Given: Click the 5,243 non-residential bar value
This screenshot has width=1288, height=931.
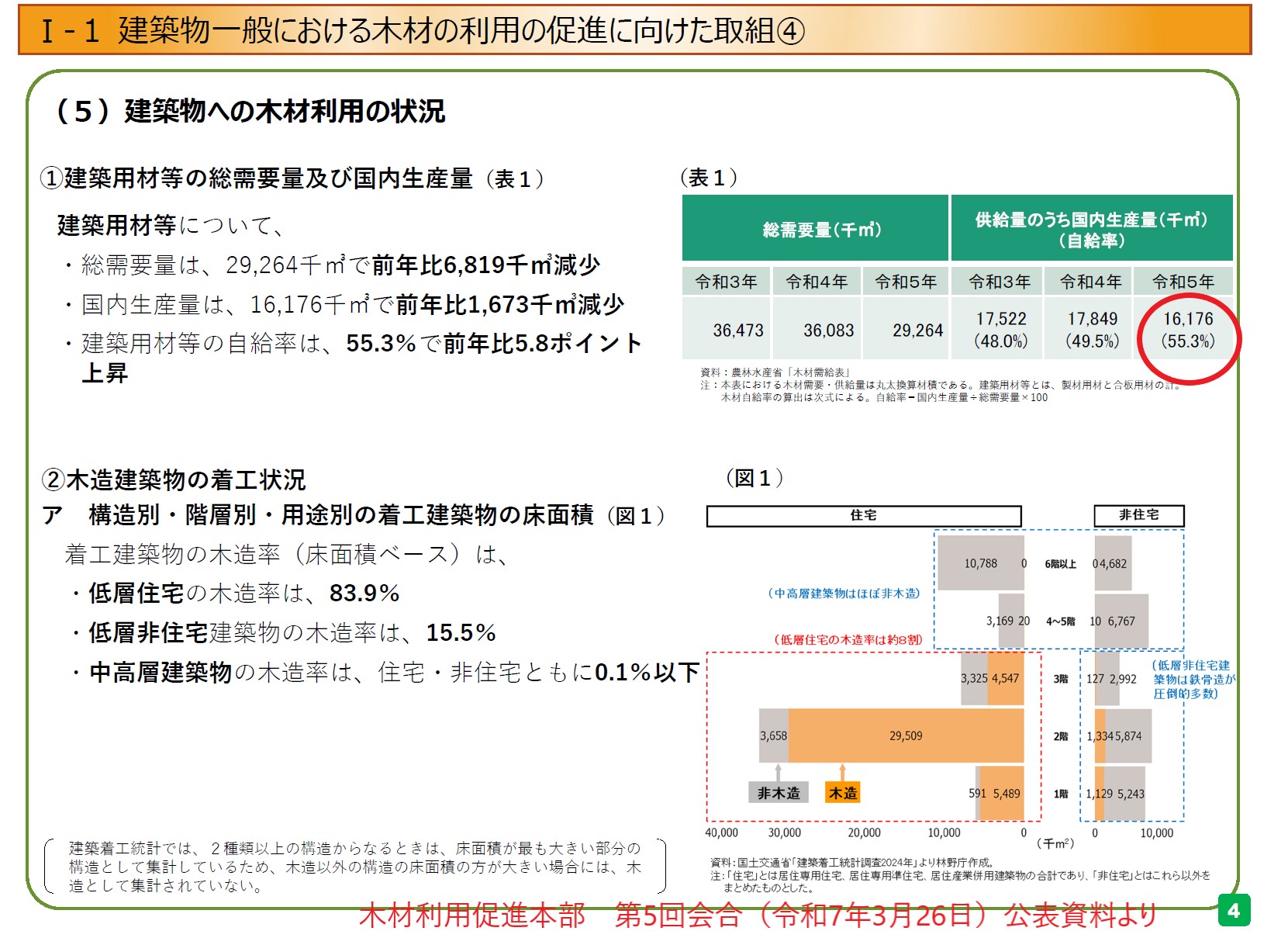Looking at the screenshot, I should tap(1131, 794).
